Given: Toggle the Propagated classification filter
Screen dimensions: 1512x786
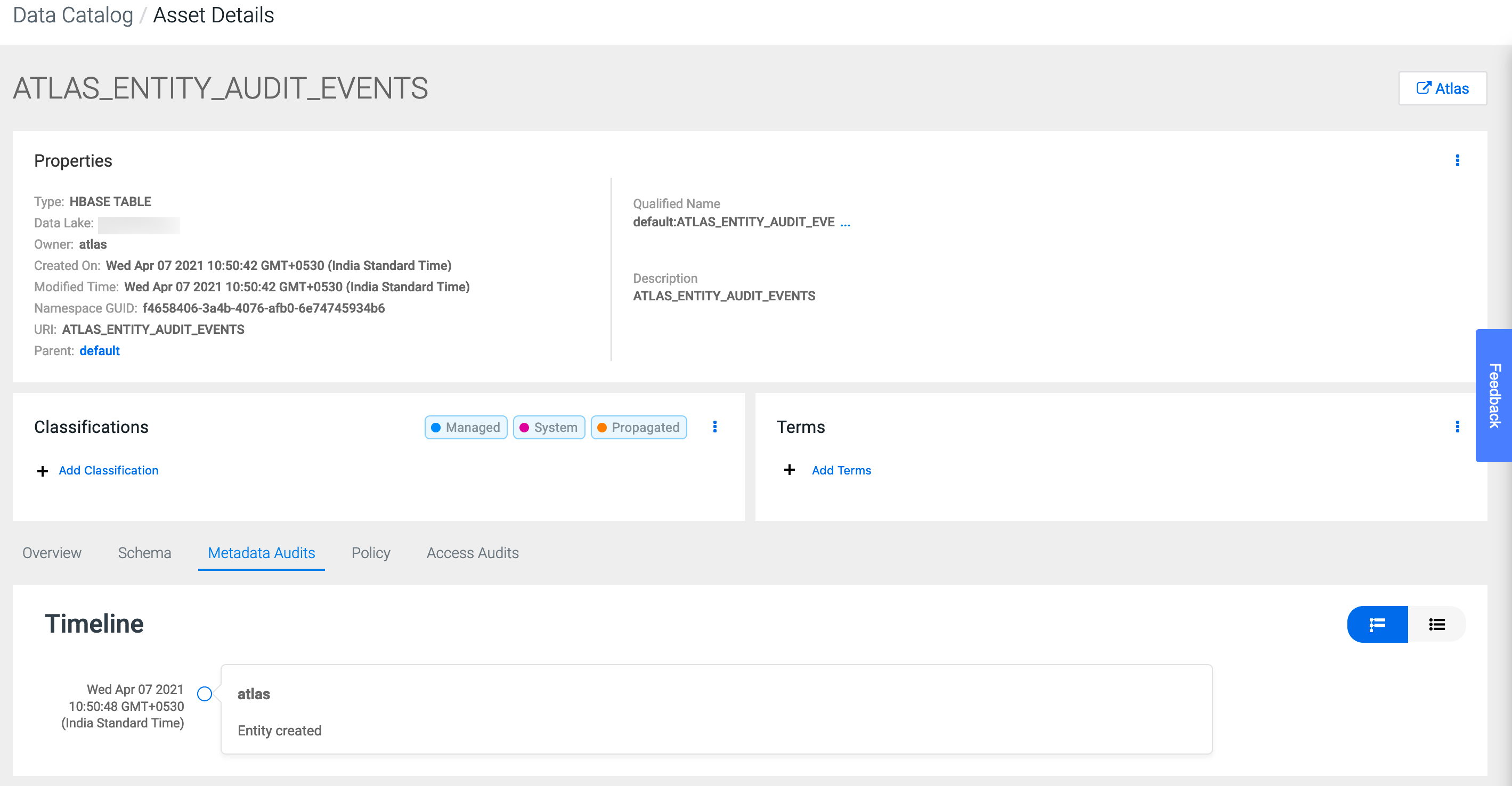Looking at the screenshot, I should point(638,428).
